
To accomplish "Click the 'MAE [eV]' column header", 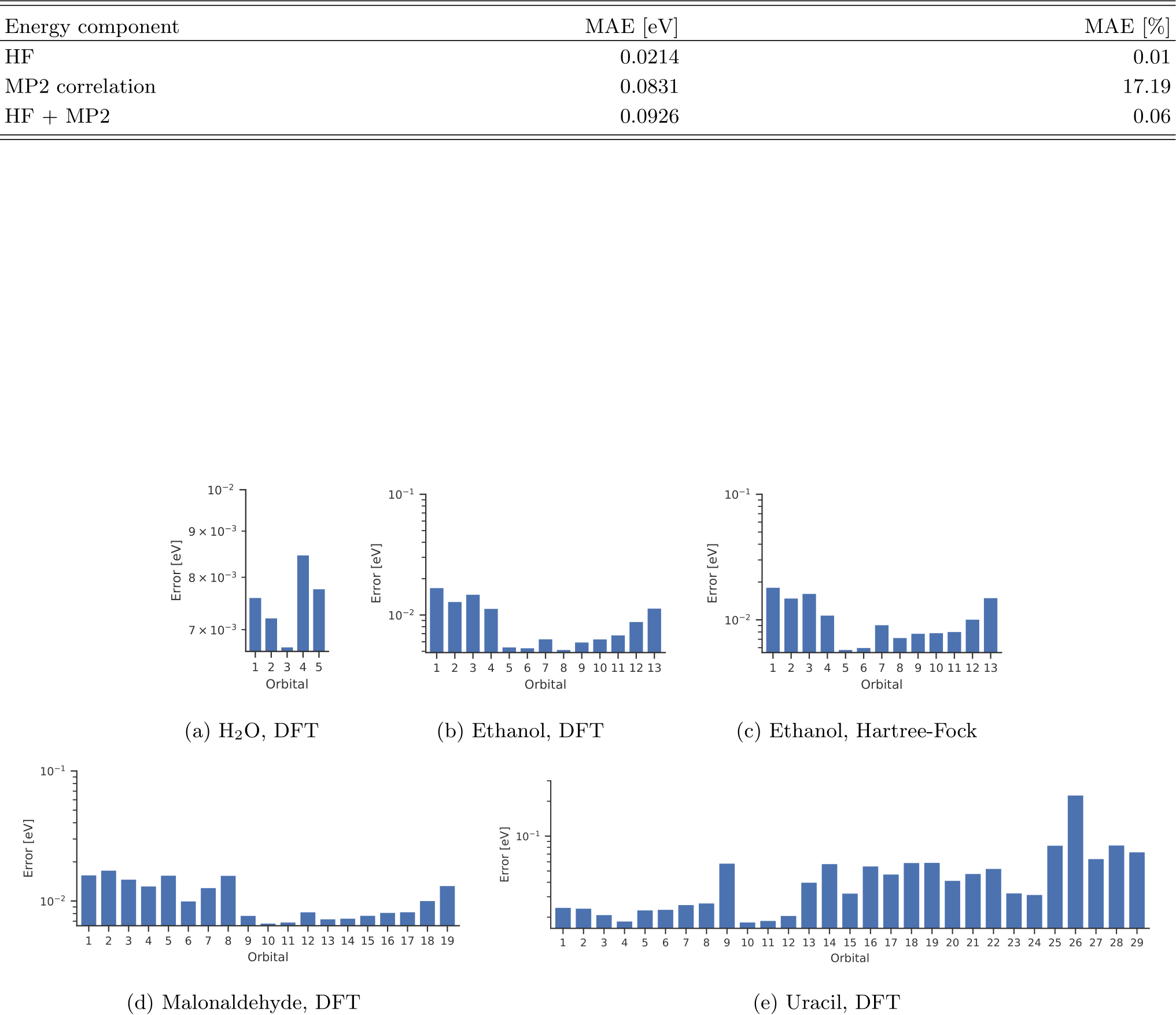I will 632,27.
